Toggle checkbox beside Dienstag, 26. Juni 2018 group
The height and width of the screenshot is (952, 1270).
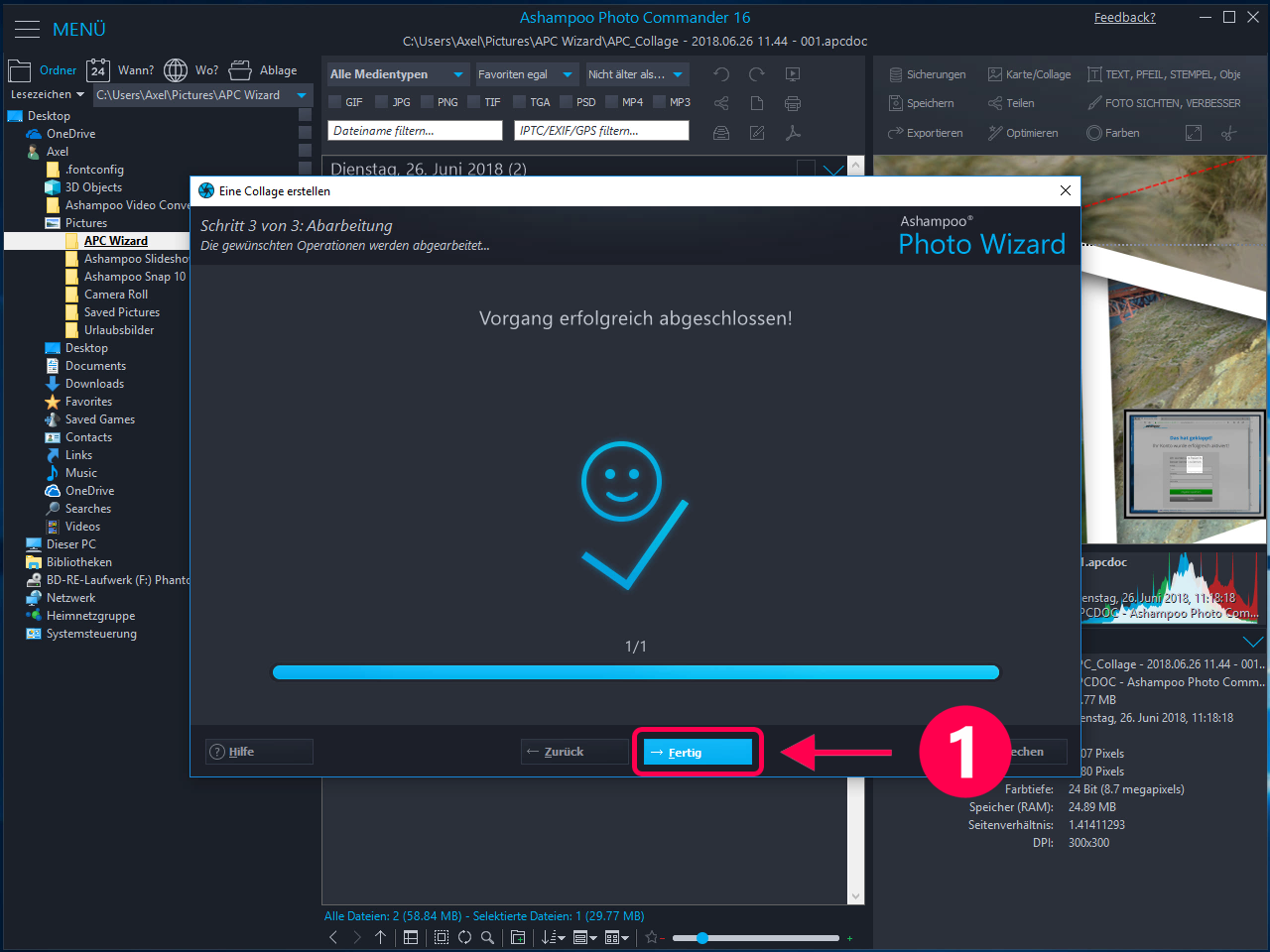click(807, 170)
